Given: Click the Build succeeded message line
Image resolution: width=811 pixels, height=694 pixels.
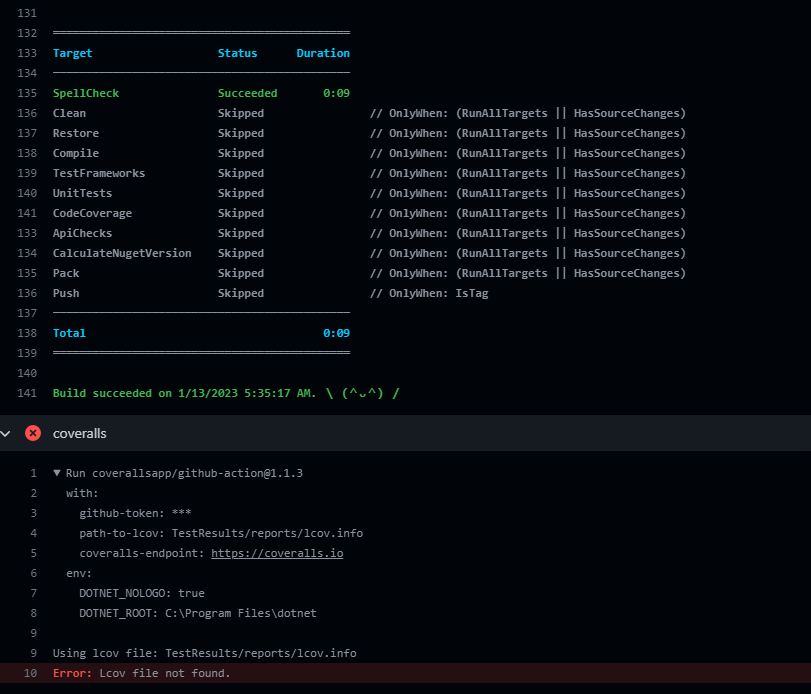Looking at the screenshot, I should 226,393.
